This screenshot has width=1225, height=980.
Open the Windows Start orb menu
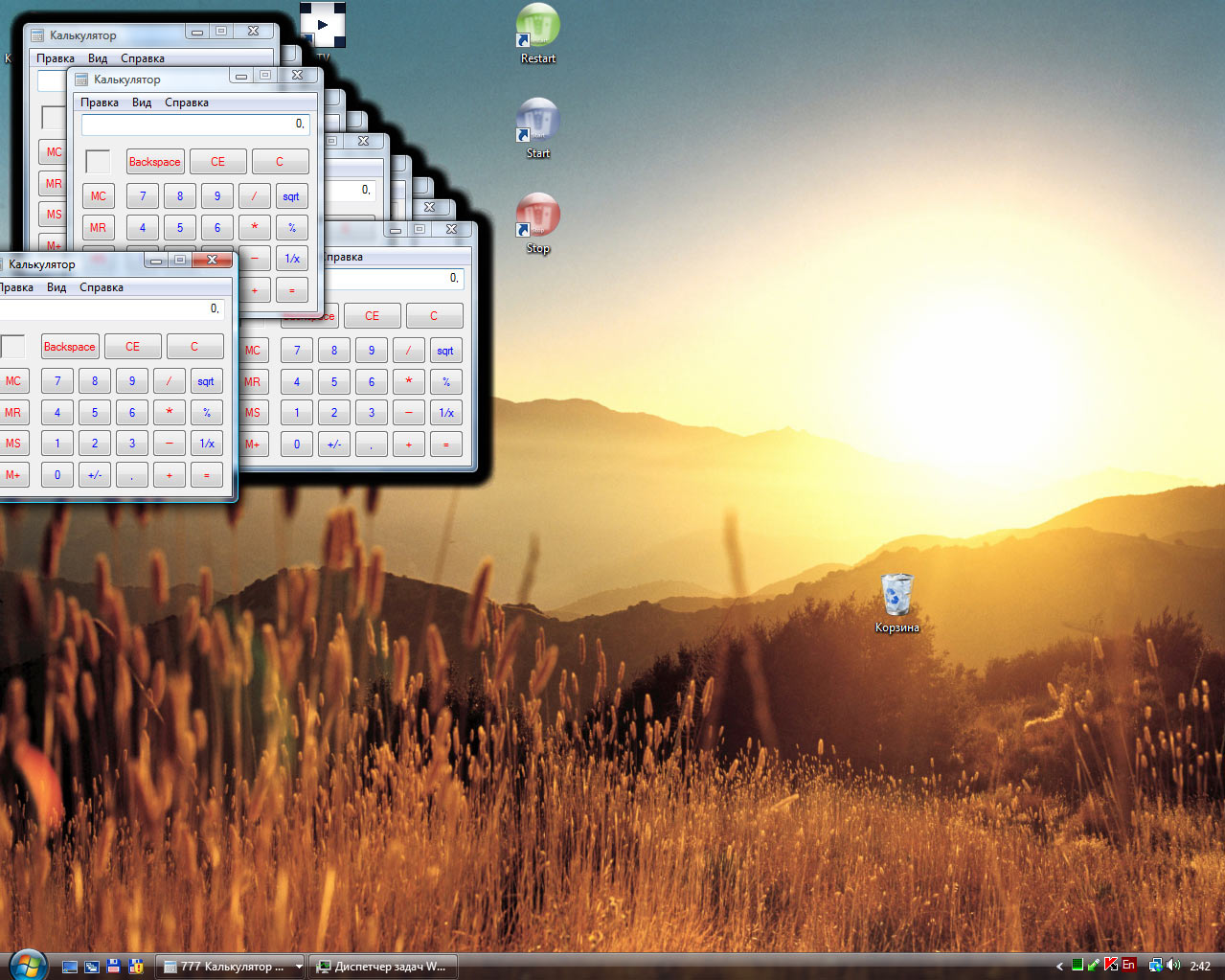point(26,965)
